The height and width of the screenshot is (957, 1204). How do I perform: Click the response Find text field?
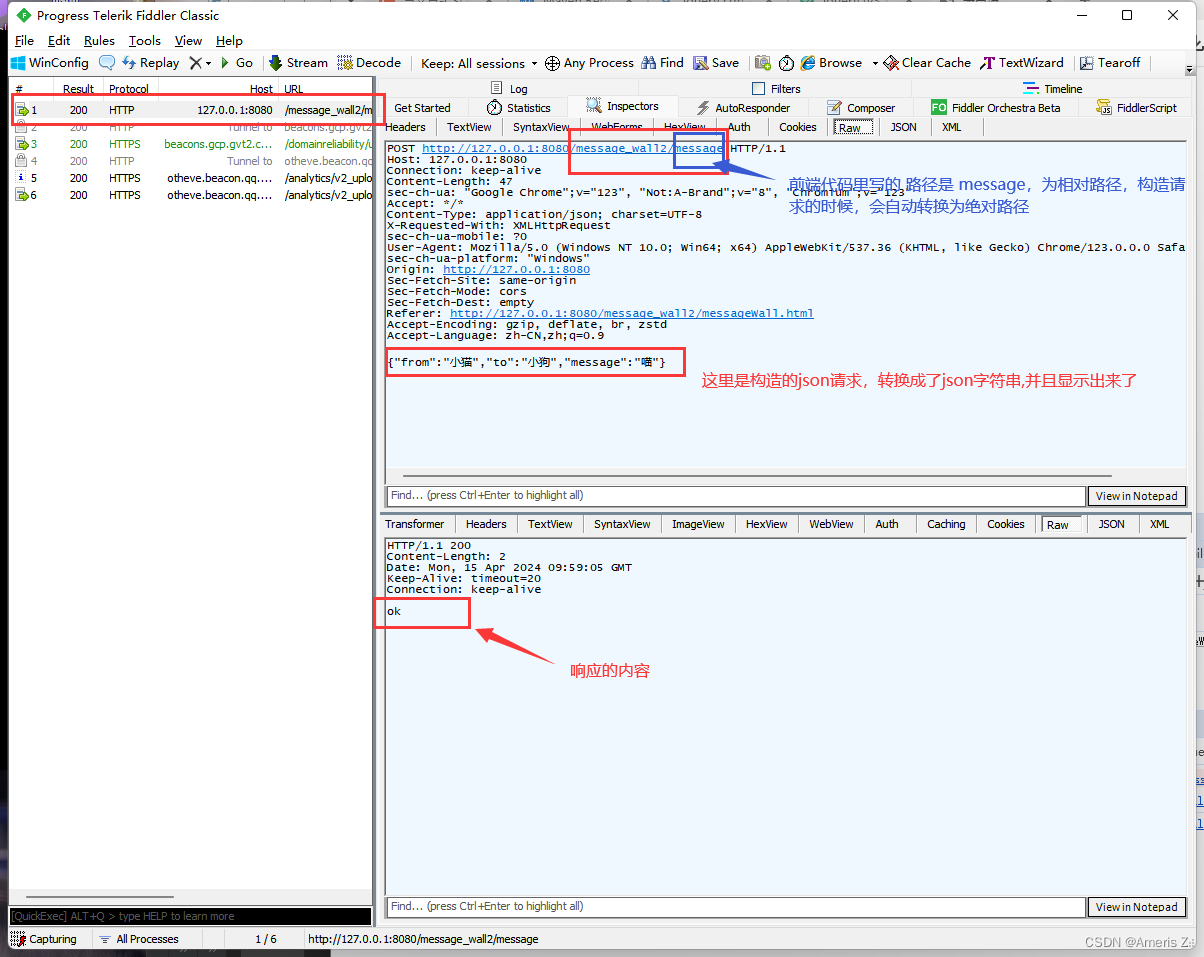coord(736,907)
